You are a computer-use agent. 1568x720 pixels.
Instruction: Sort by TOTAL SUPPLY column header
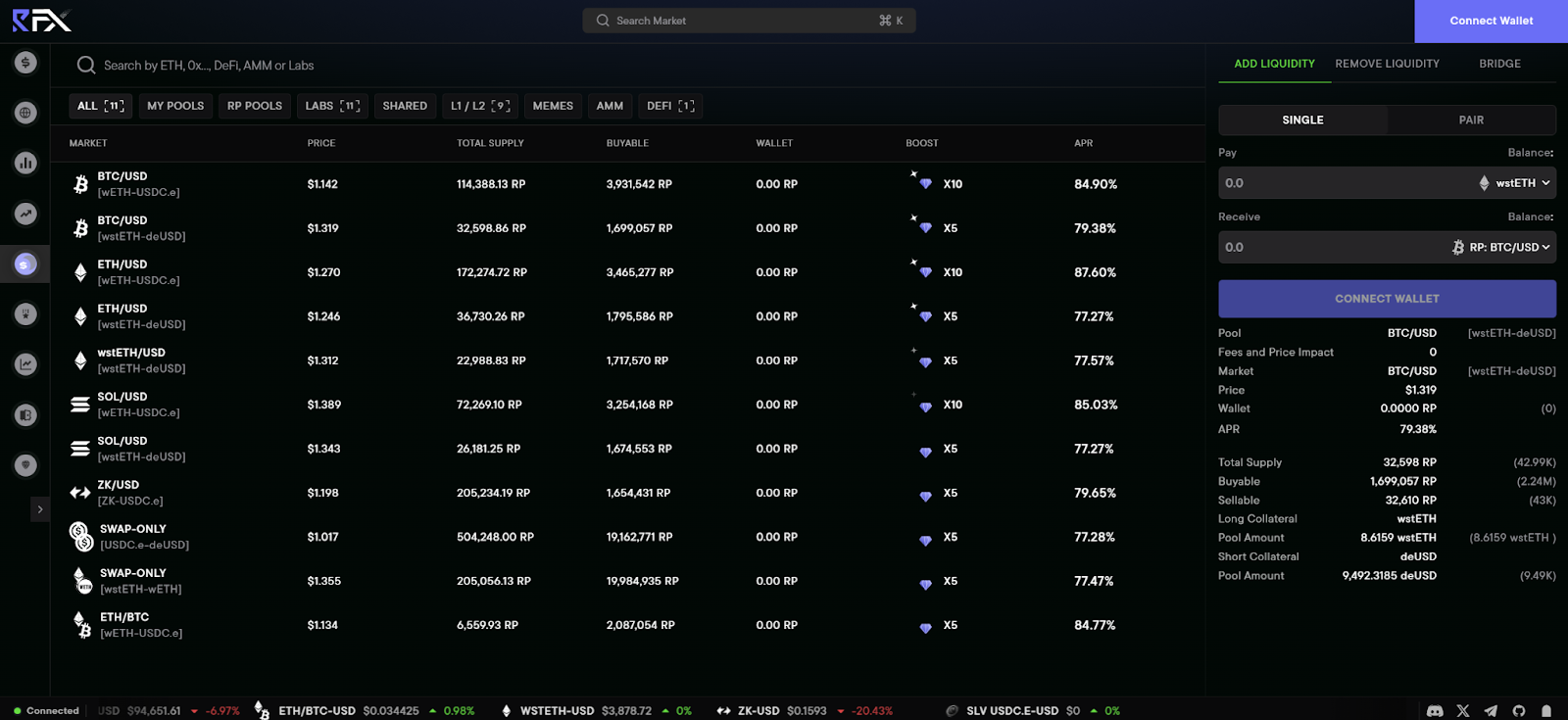(490, 143)
